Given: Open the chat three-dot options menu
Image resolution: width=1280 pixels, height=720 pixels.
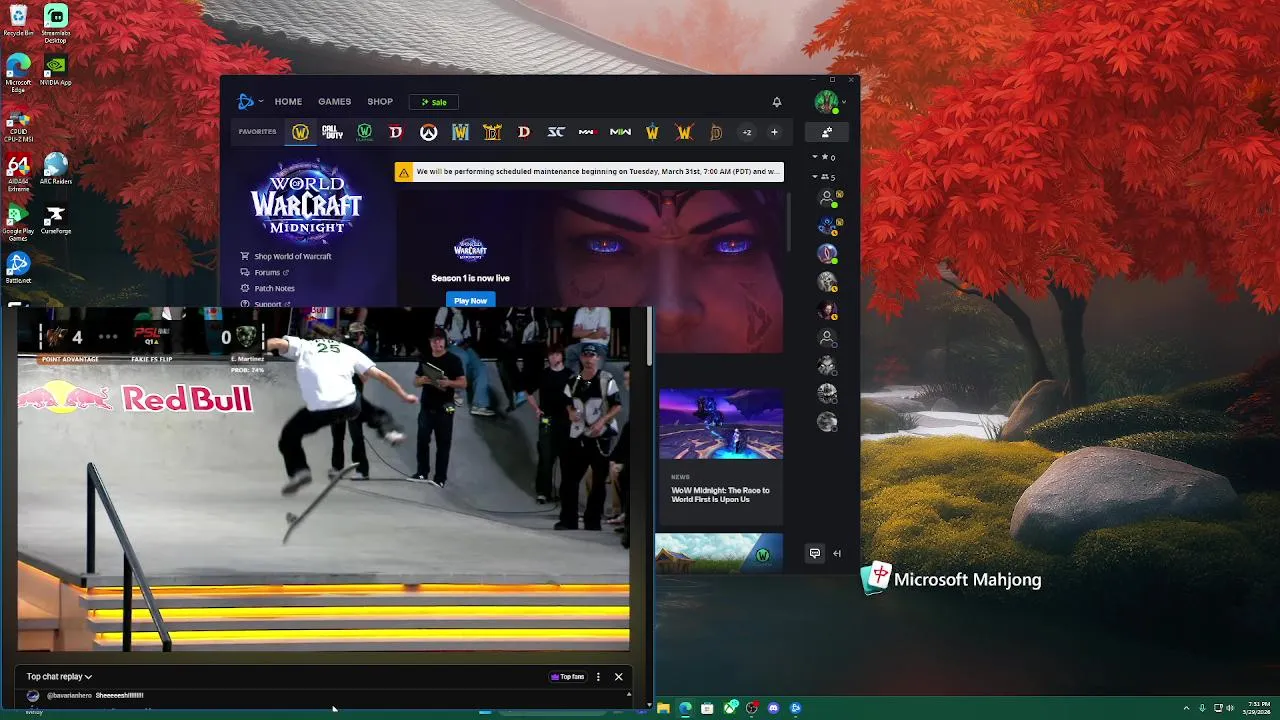Looking at the screenshot, I should tap(598, 677).
